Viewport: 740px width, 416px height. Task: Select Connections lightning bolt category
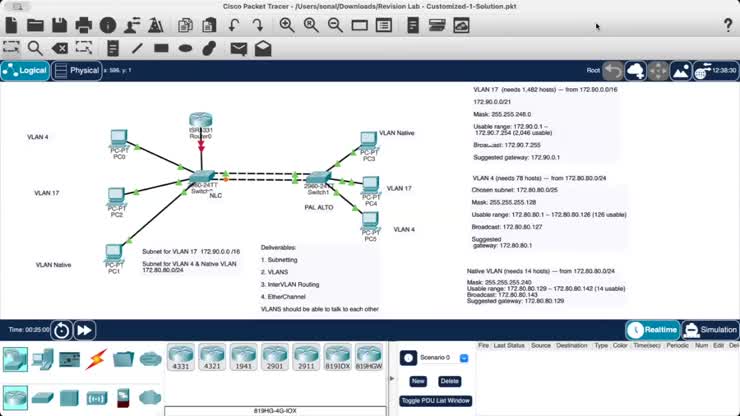pyautogui.click(x=96, y=359)
